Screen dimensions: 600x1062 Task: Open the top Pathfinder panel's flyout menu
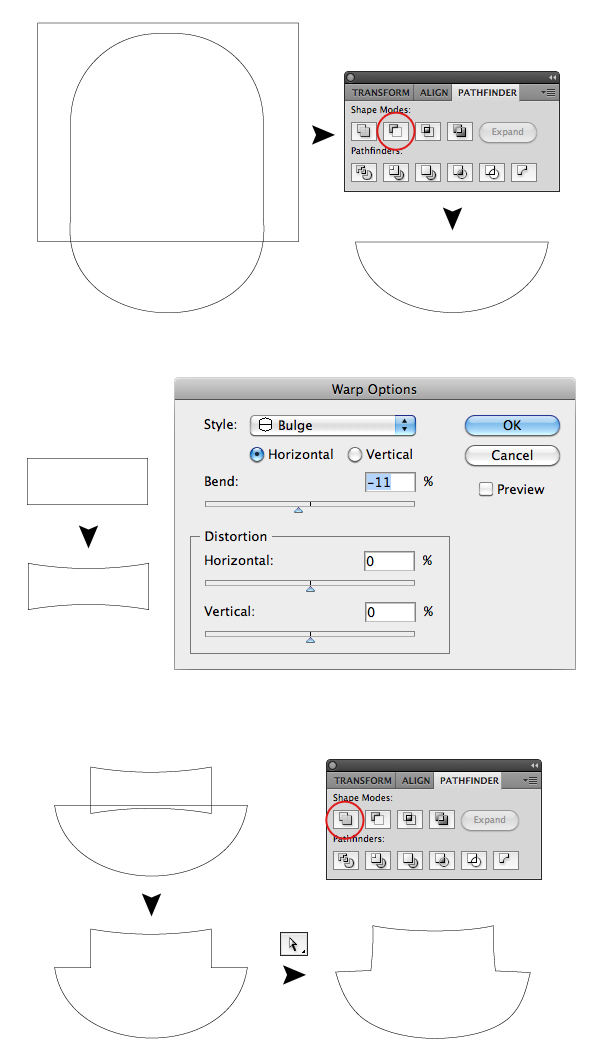[550, 92]
